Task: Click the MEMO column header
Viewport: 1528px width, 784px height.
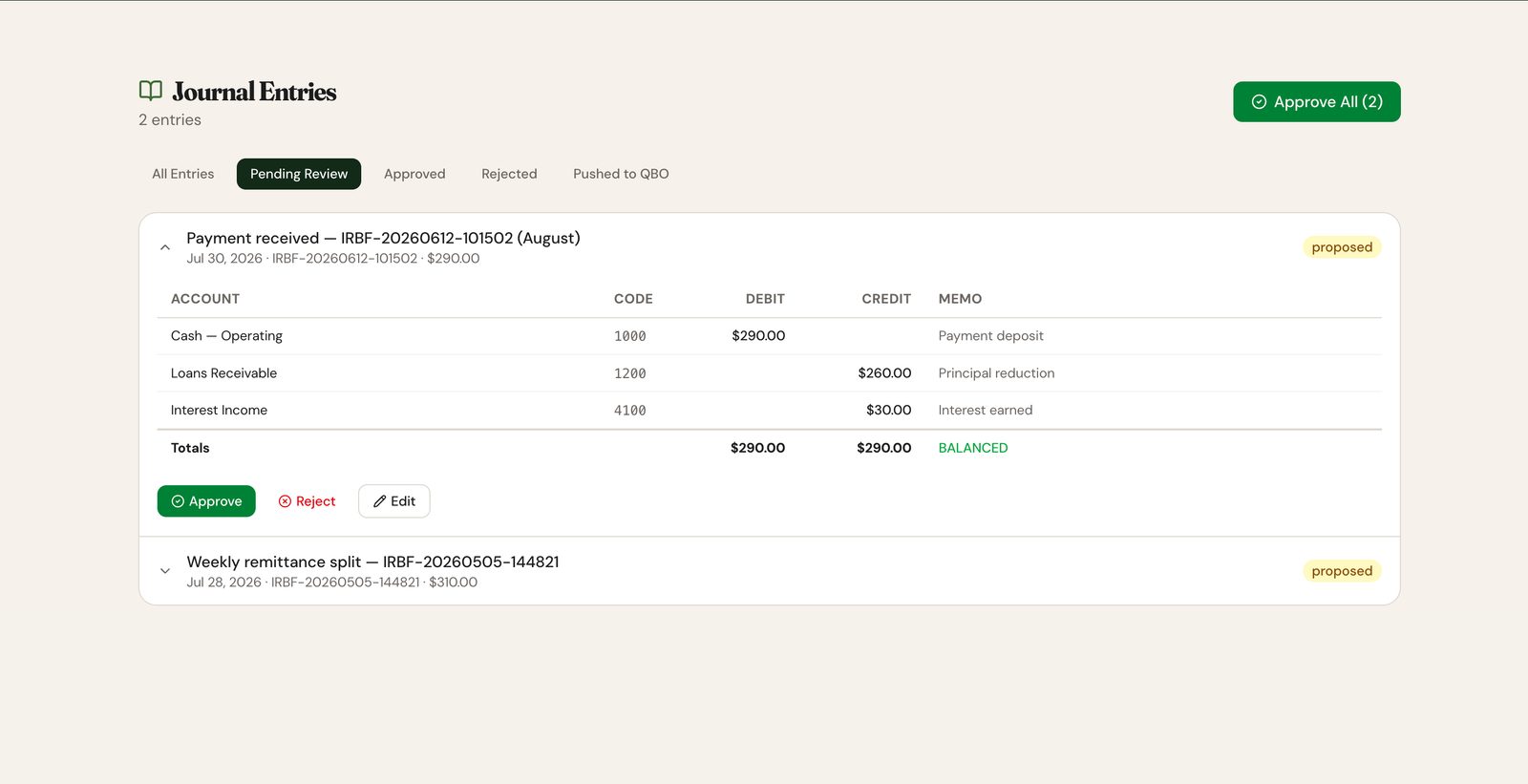Action: [960, 299]
